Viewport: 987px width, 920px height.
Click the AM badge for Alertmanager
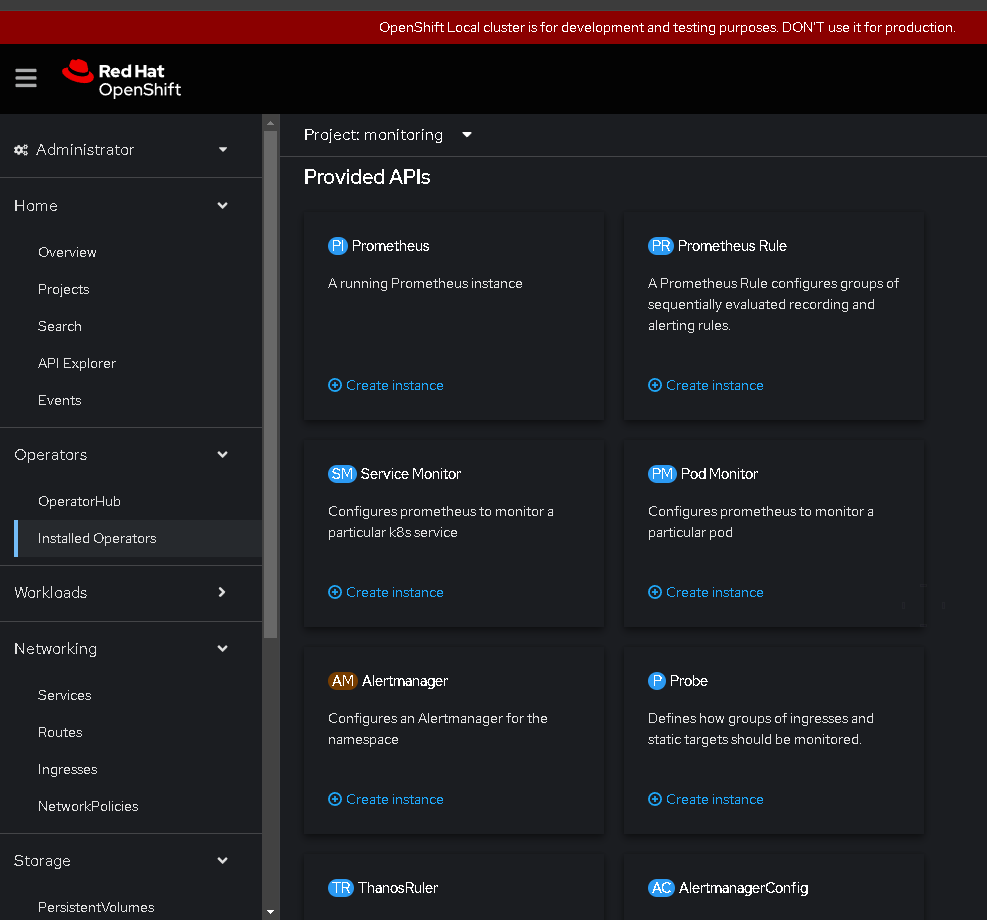pyautogui.click(x=343, y=681)
